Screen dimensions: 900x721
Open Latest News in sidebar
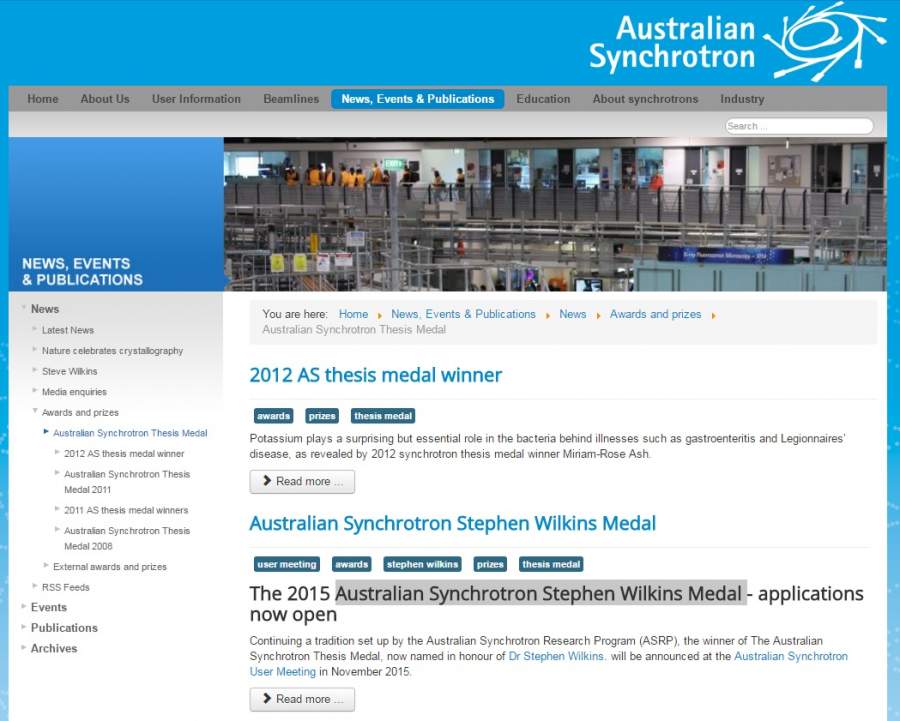(68, 330)
